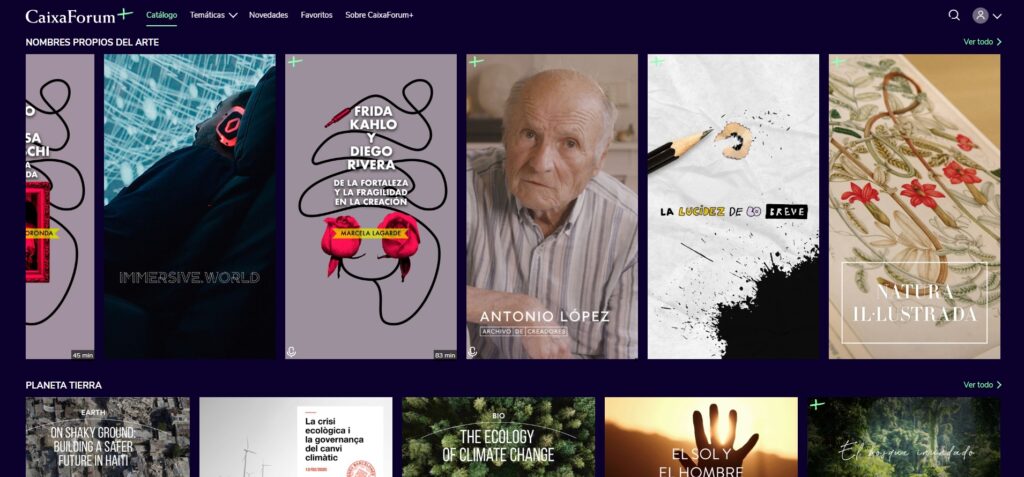Open The Ecology of Climate Change thumbnail
The image size is (1024, 477).
click(x=498, y=436)
